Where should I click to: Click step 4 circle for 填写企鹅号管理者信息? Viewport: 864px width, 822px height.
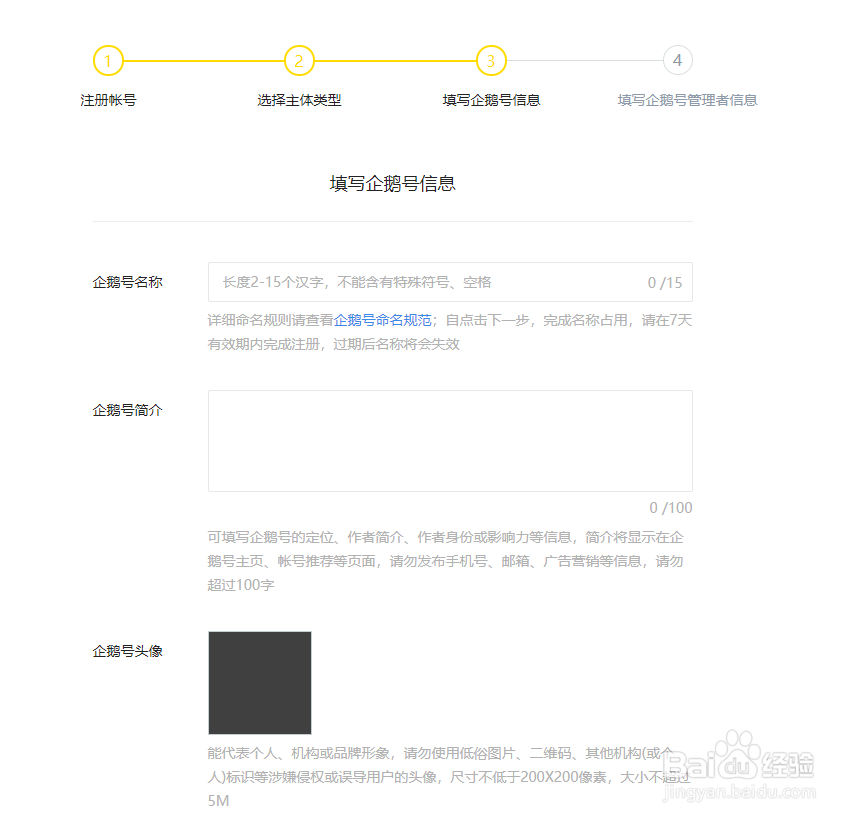tap(678, 61)
